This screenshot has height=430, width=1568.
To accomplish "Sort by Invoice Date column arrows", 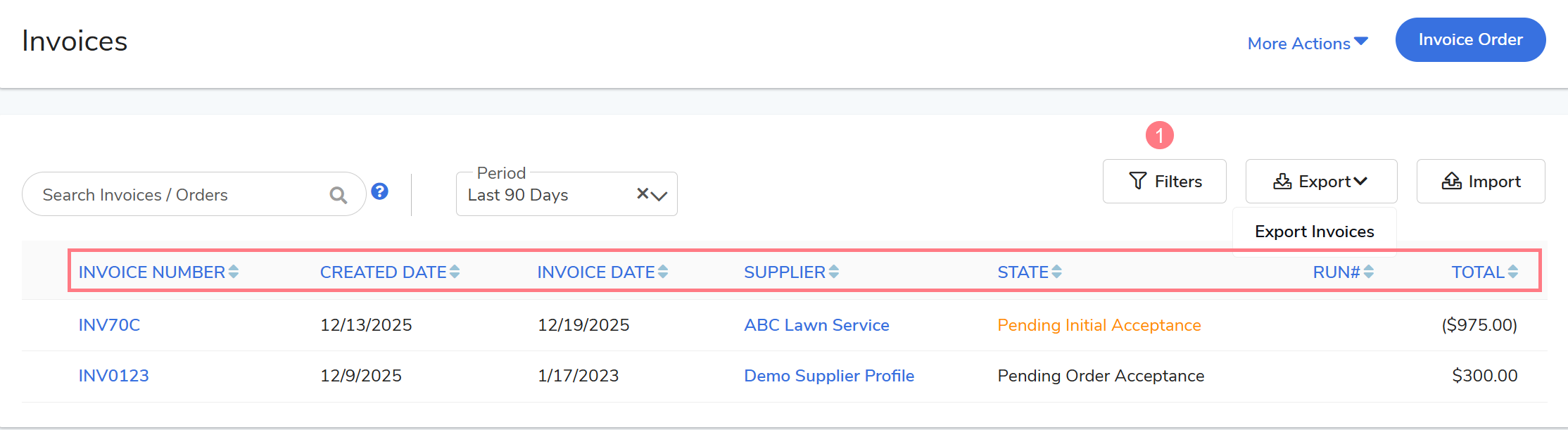I will point(663,272).
